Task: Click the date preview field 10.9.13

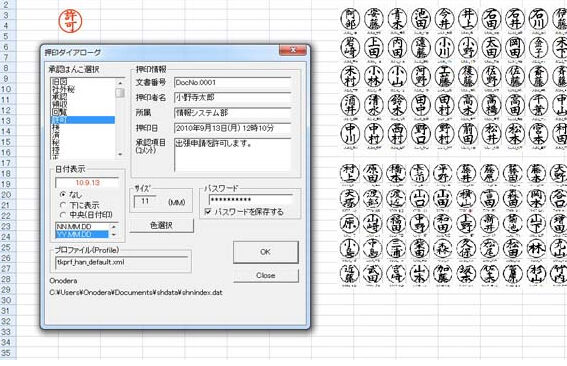Action: 87,183
